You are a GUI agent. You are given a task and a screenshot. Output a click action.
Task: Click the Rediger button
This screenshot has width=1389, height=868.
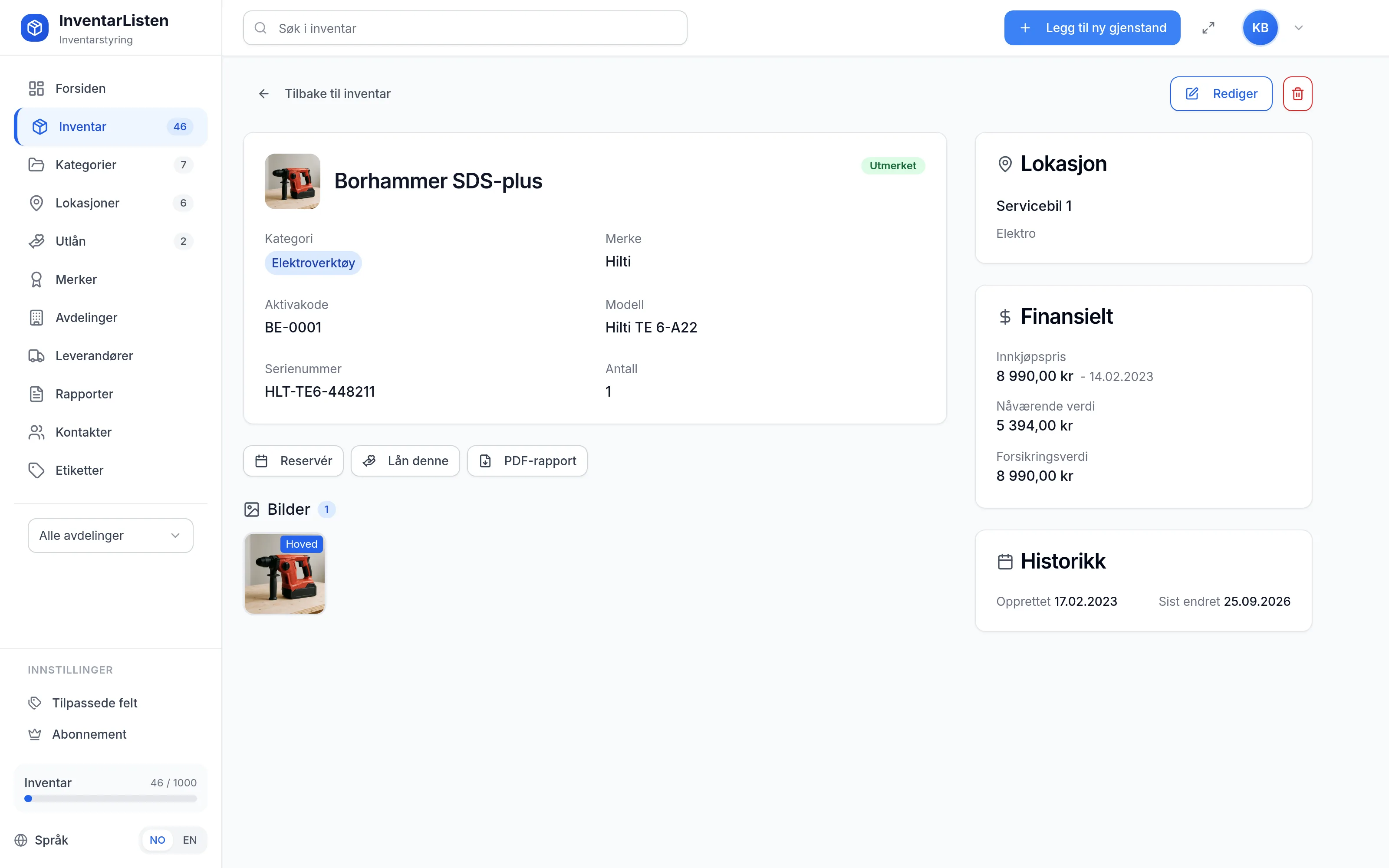[x=1221, y=94]
